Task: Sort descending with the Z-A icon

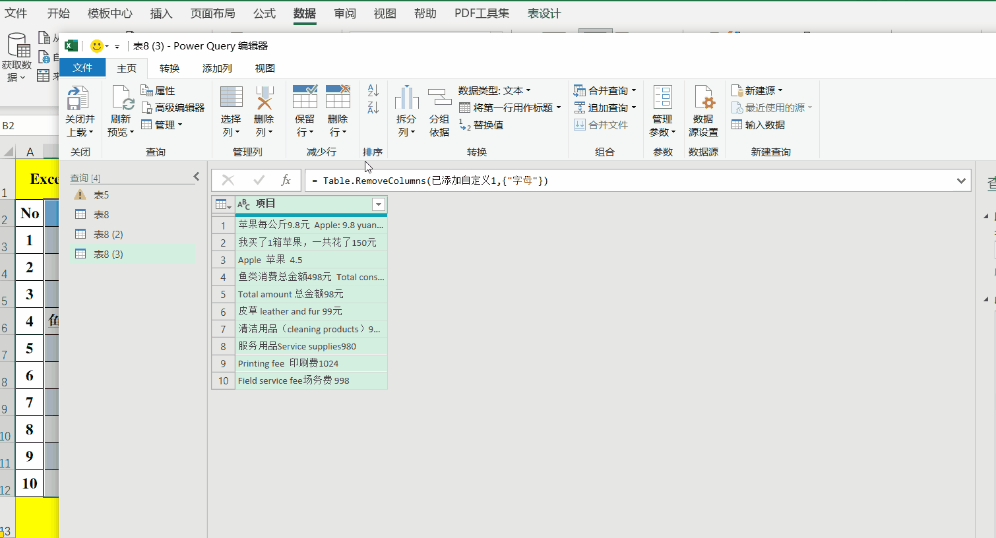Action: coord(373,107)
